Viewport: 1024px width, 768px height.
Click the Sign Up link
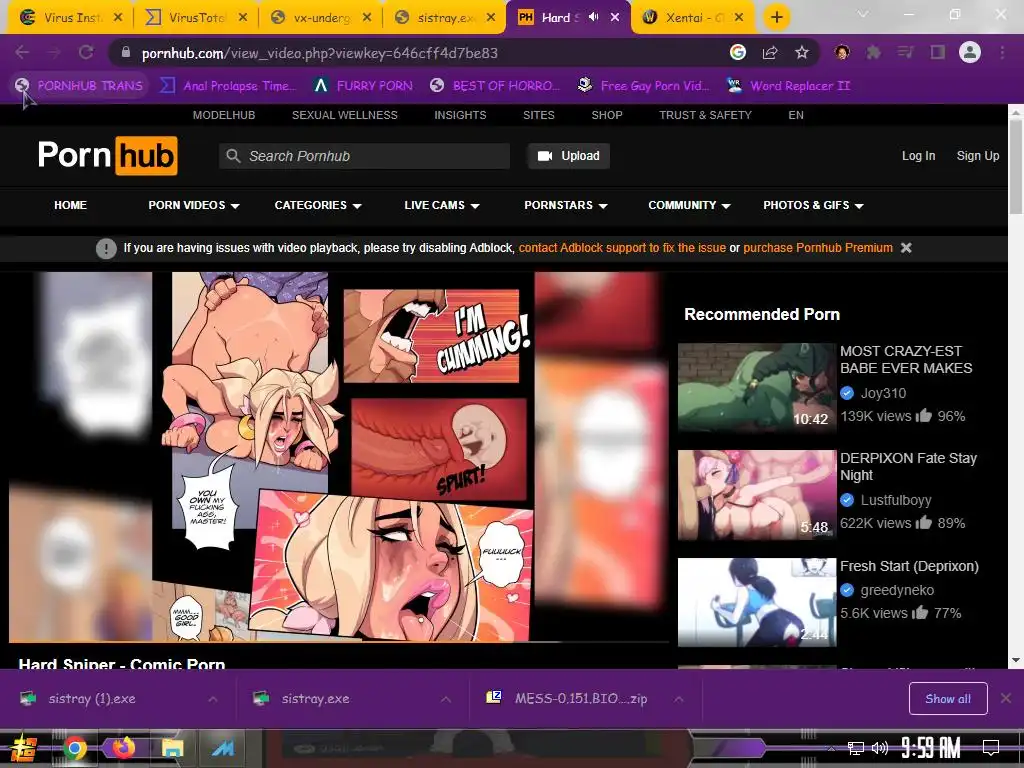coord(978,155)
